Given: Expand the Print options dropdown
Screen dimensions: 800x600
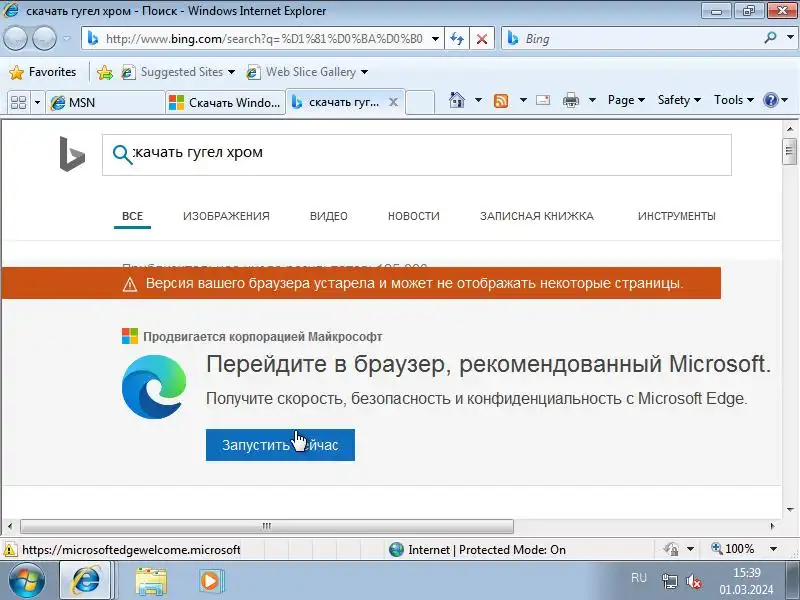Looking at the screenshot, I should point(592,100).
